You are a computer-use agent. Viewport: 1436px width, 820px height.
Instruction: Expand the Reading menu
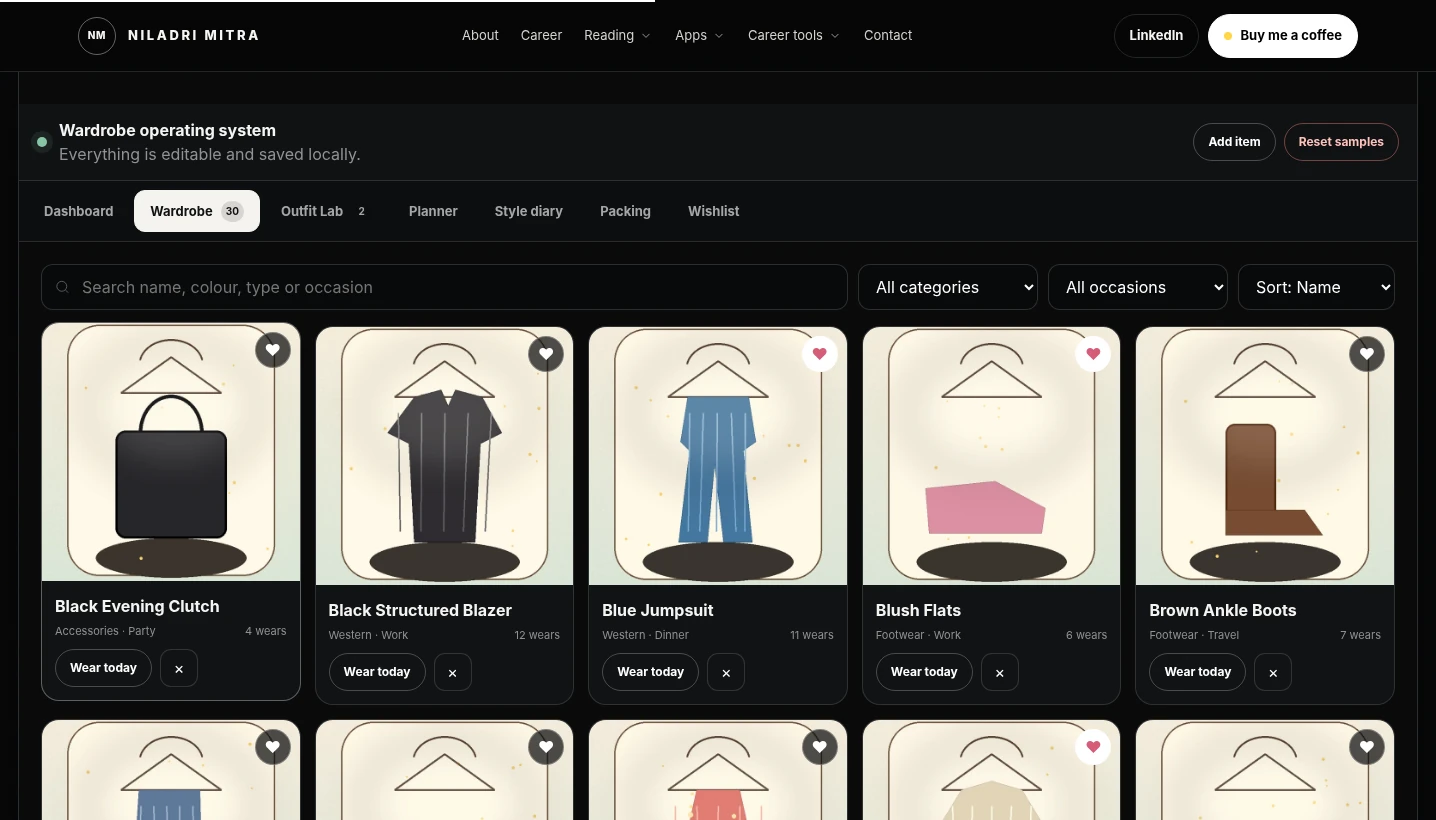(617, 35)
